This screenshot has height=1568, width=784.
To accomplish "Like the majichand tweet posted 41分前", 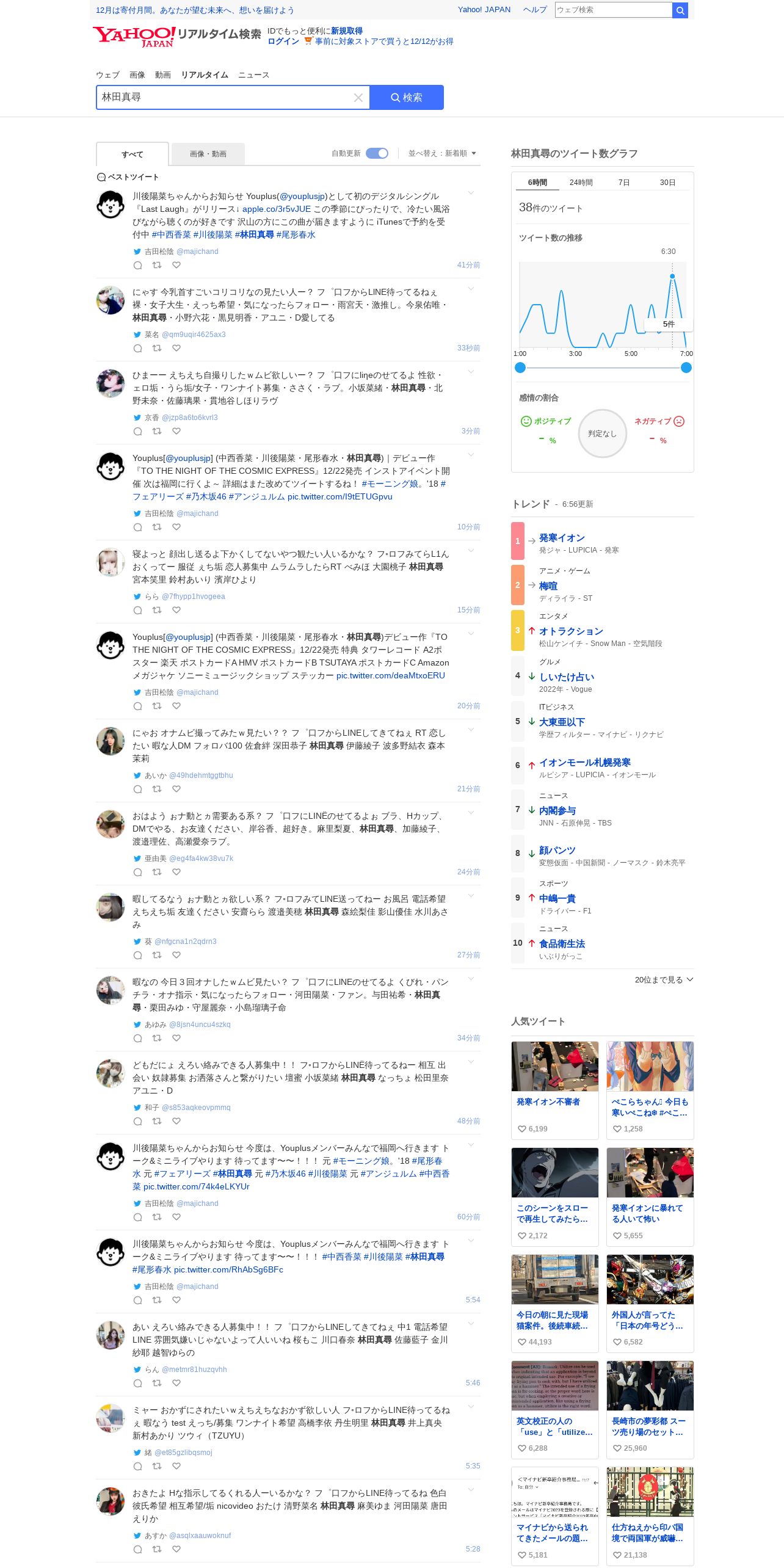I will 176,265.
